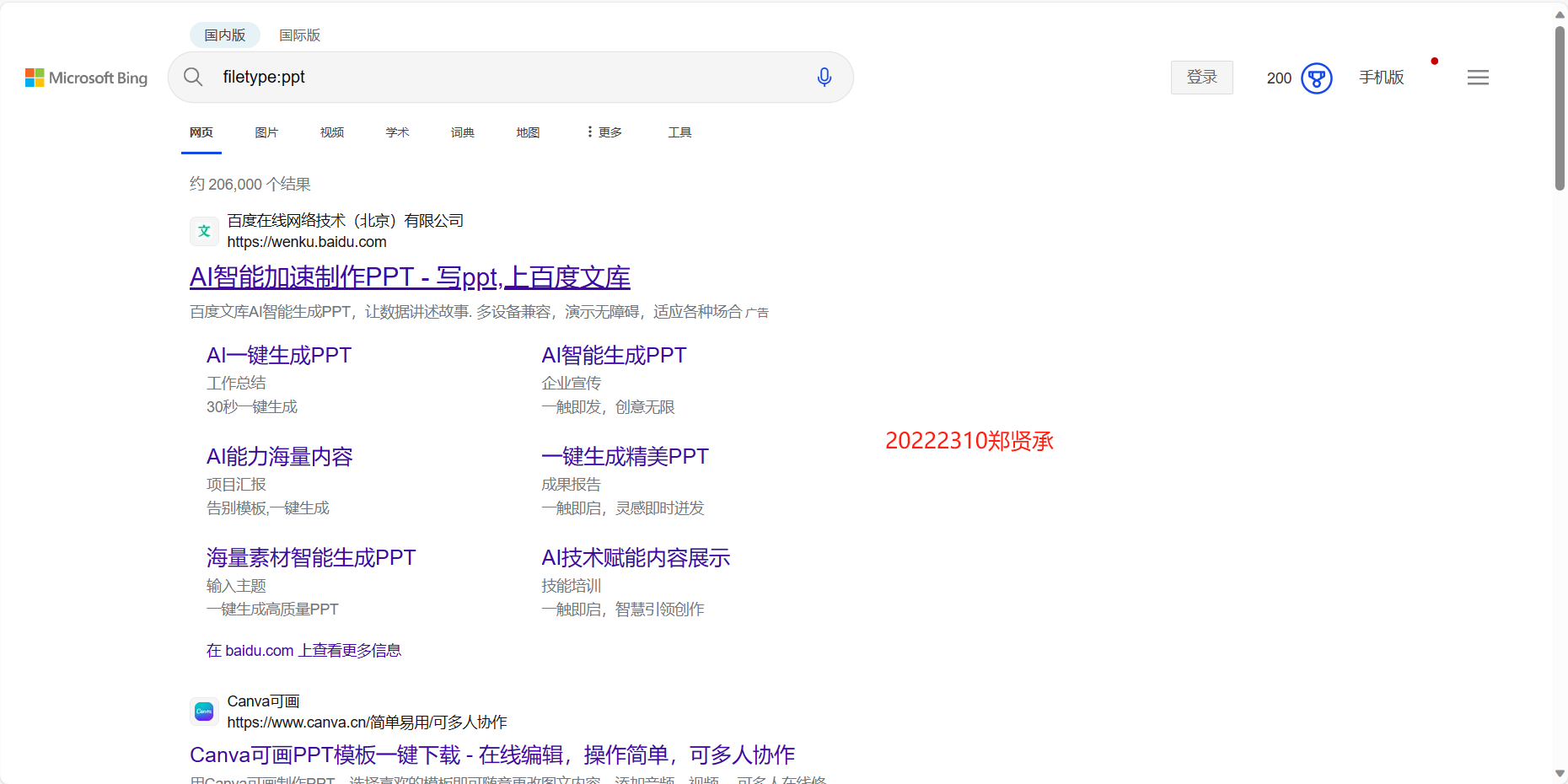Click the 200 rewards points count
This screenshot has height=784, width=1568.
pos(1279,78)
